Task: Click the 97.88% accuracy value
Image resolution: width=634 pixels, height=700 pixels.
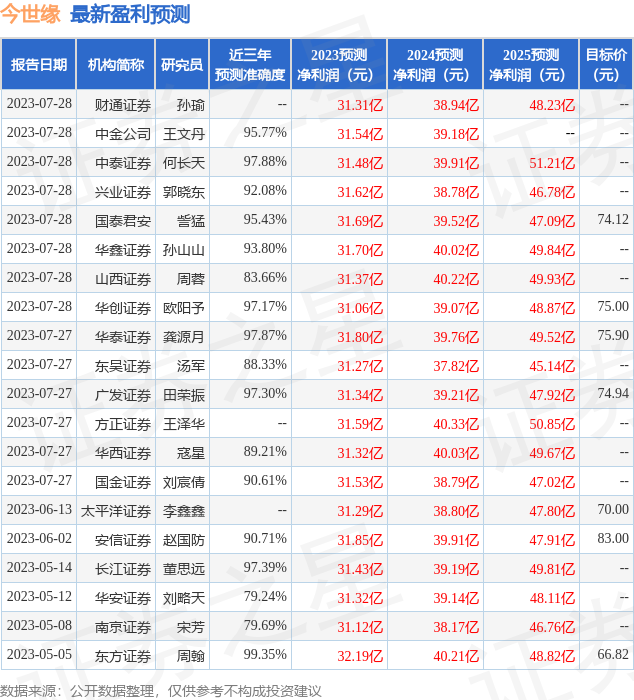Action: (x=265, y=161)
